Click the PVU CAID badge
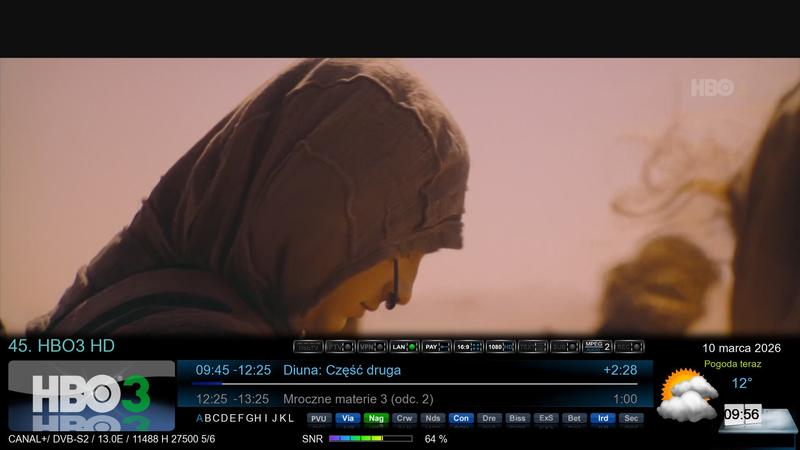This screenshot has width=800, height=450. tap(319, 419)
